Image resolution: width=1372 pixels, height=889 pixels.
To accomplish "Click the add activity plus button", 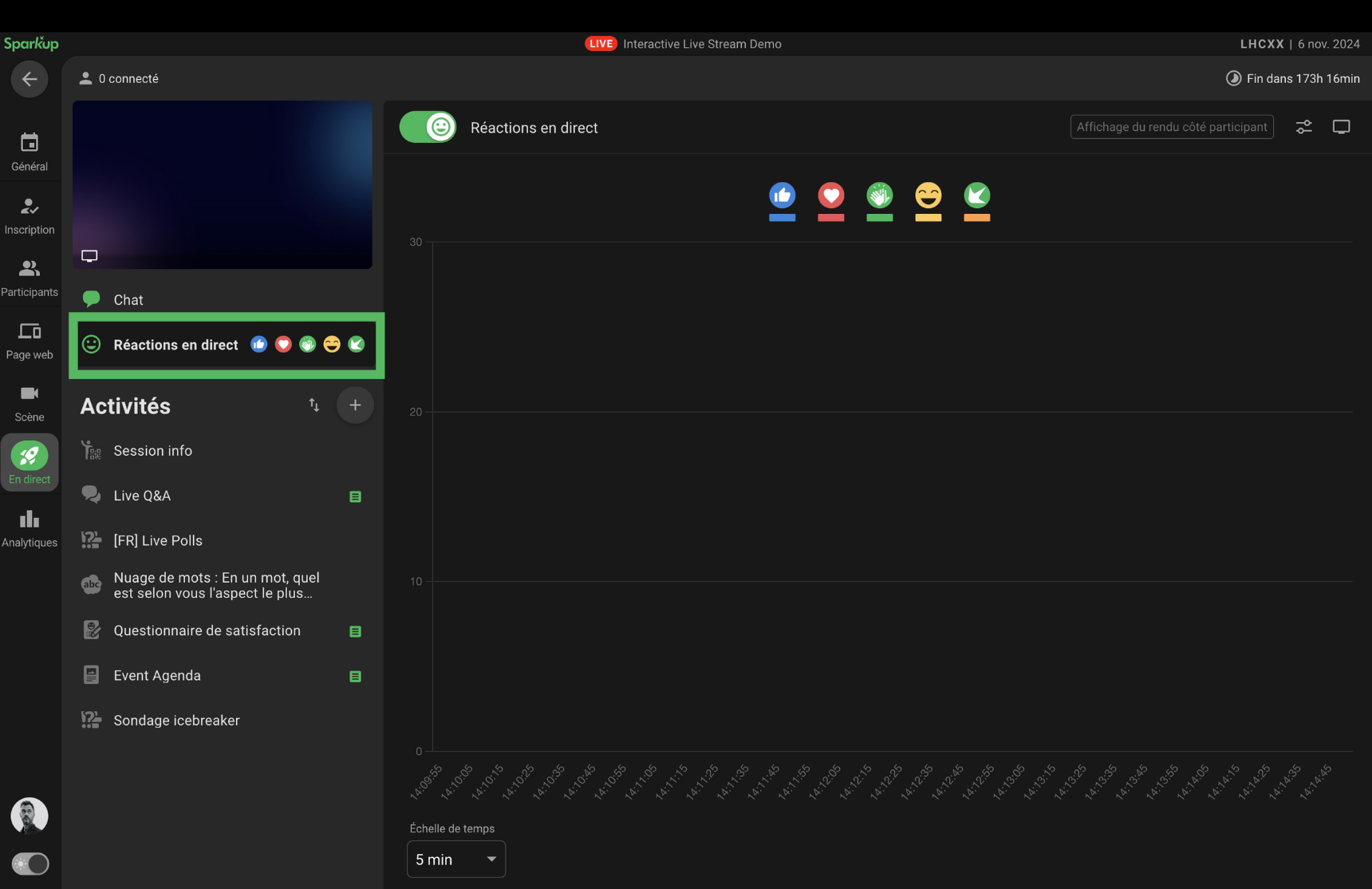I will click(x=355, y=405).
